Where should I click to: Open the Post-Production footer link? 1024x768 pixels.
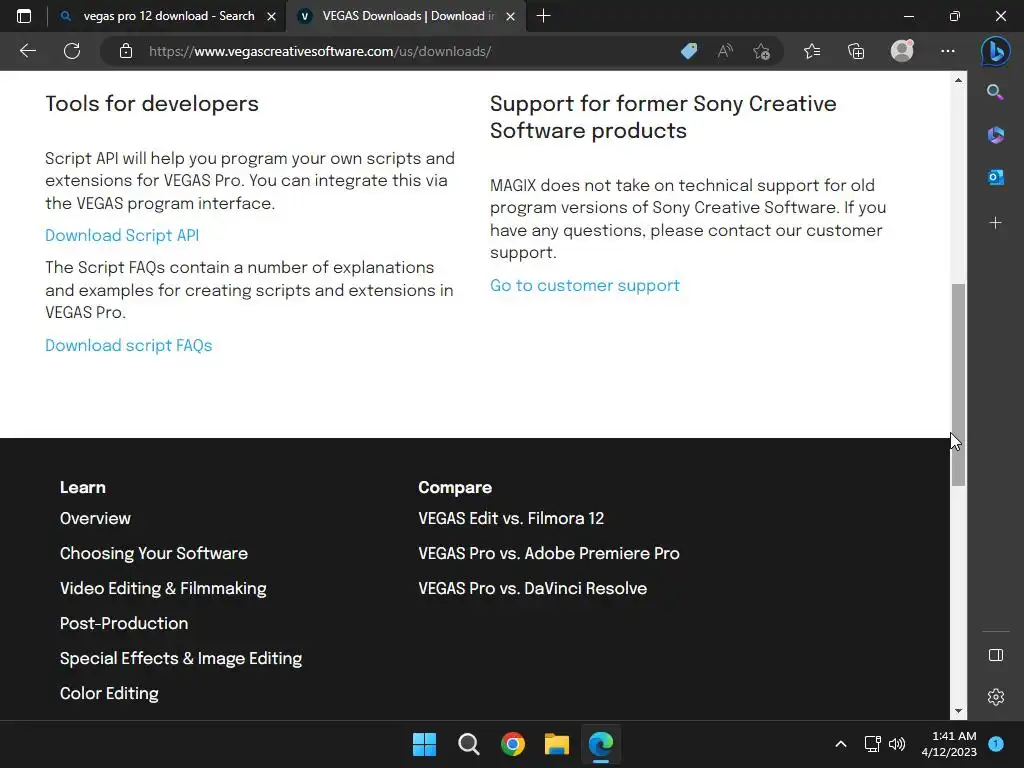pos(124,623)
